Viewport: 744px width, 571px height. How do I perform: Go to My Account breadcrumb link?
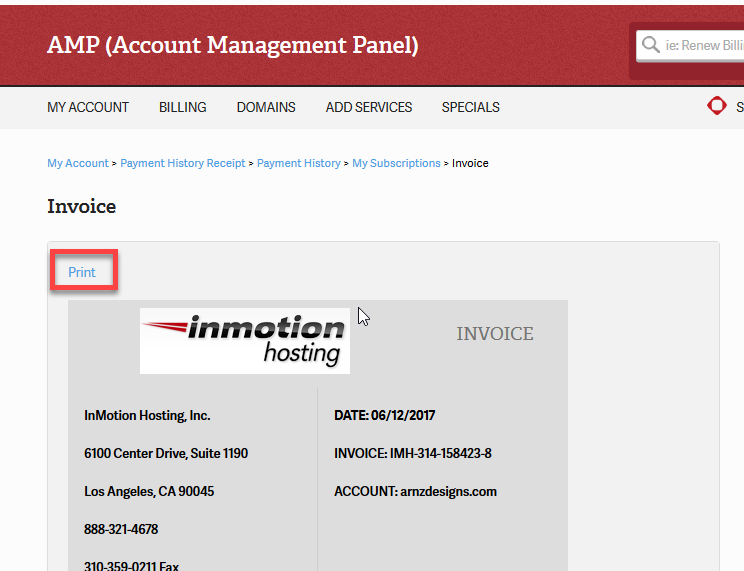coord(78,163)
